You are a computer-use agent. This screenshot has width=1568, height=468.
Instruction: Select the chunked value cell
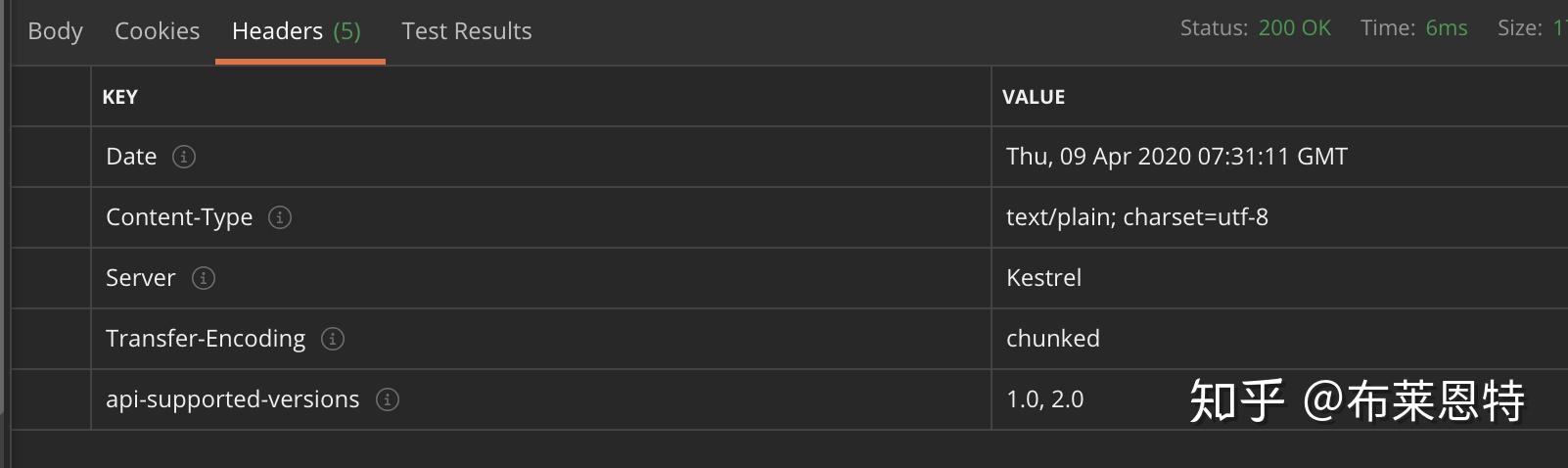(x=1052, y=339)
